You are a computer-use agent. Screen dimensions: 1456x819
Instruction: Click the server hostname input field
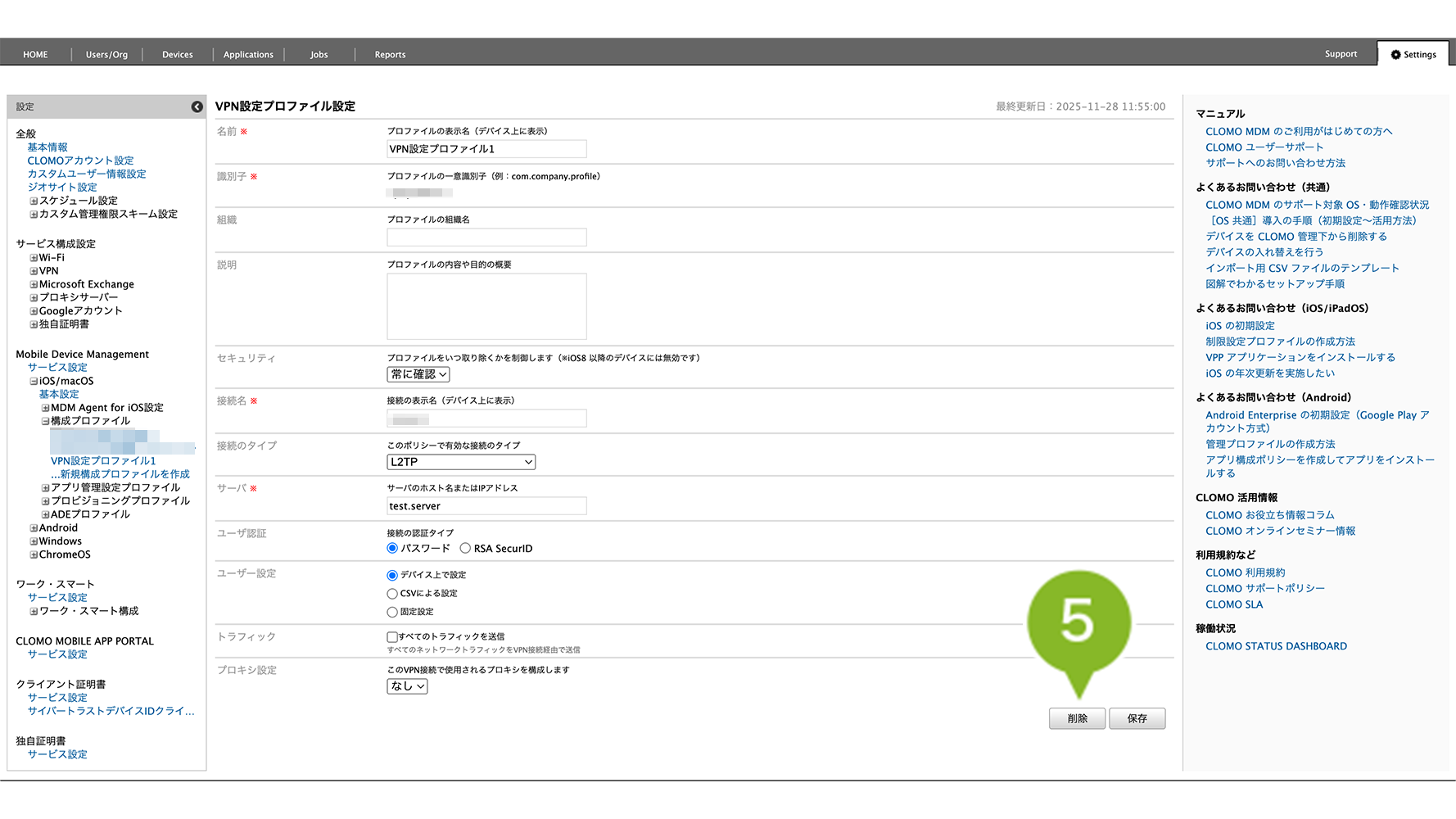(486, 506)
